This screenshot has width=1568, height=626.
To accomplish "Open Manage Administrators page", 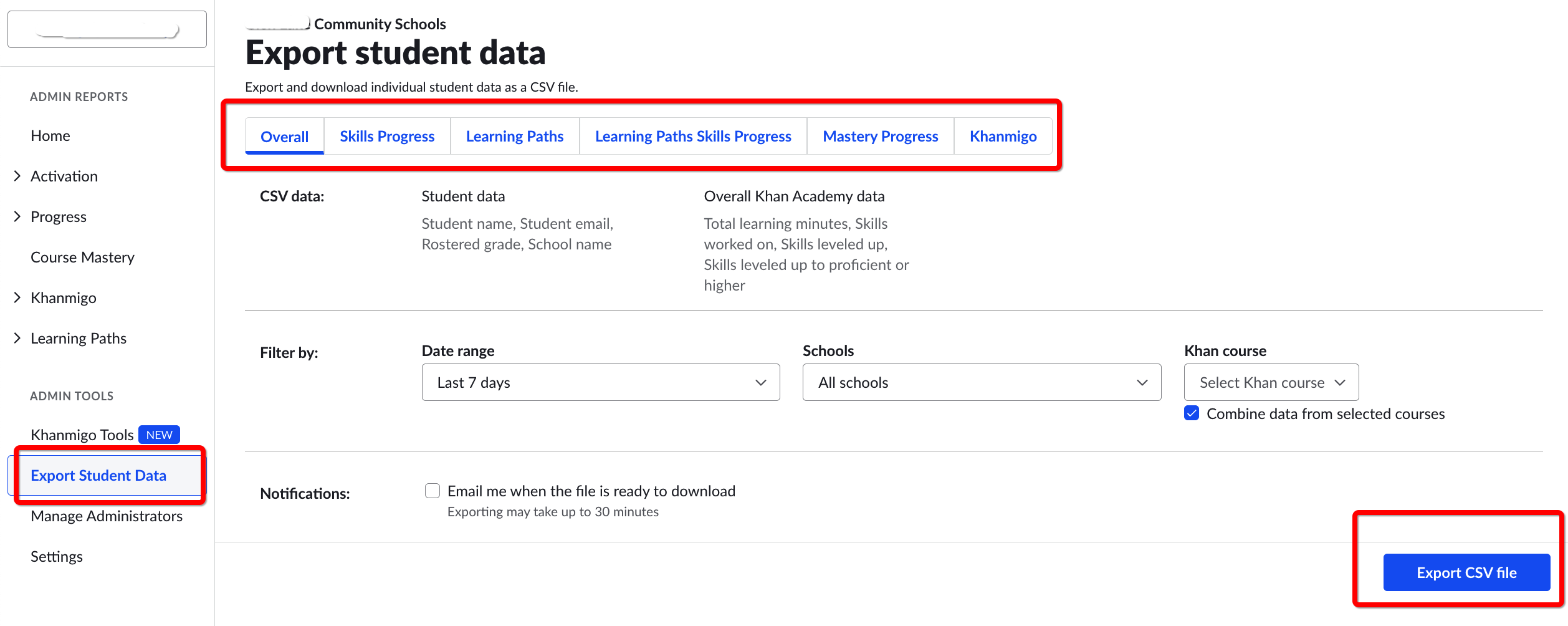I will pyautogui.click(x=107, y=516).
